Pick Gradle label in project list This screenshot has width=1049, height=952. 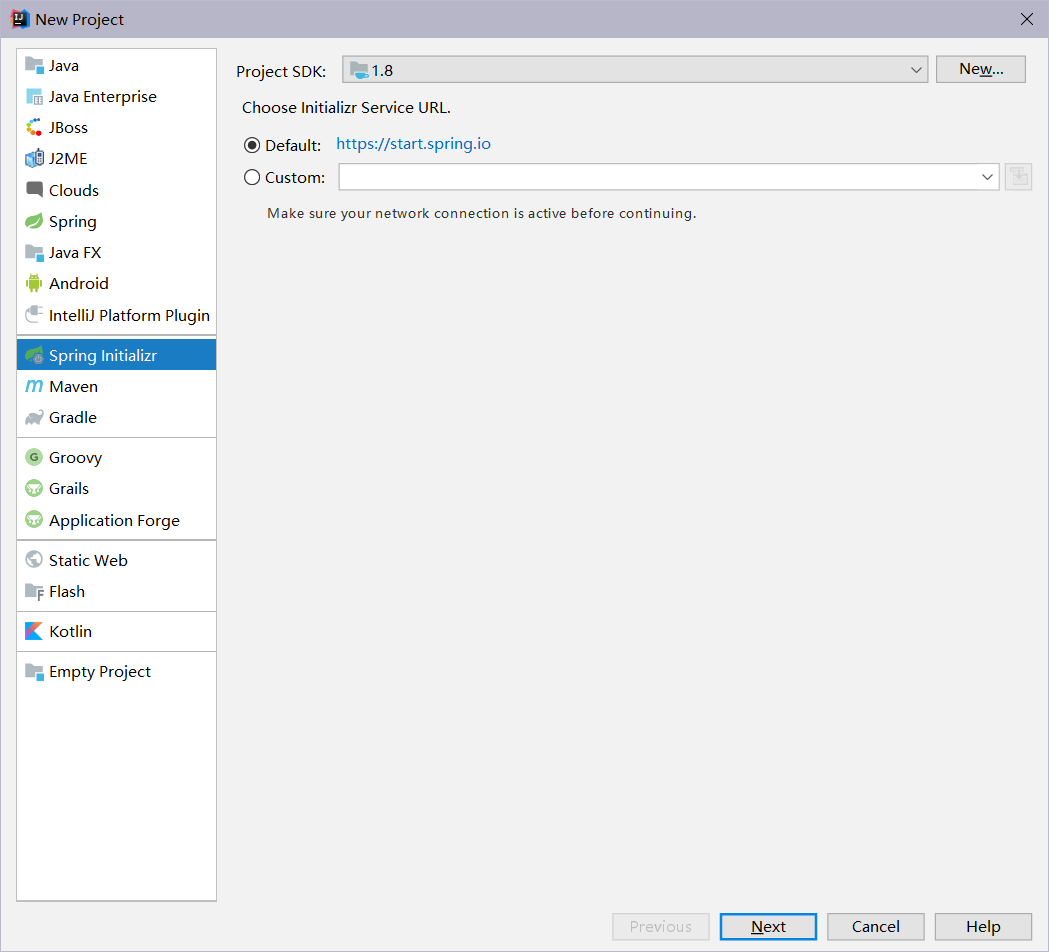[73, 417]
